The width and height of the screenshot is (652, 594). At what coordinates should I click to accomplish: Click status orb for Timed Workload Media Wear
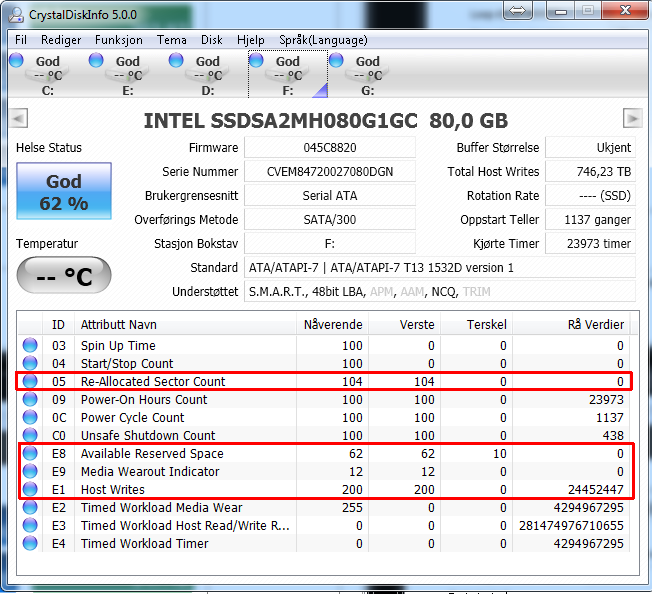click(x=30, y=507)
